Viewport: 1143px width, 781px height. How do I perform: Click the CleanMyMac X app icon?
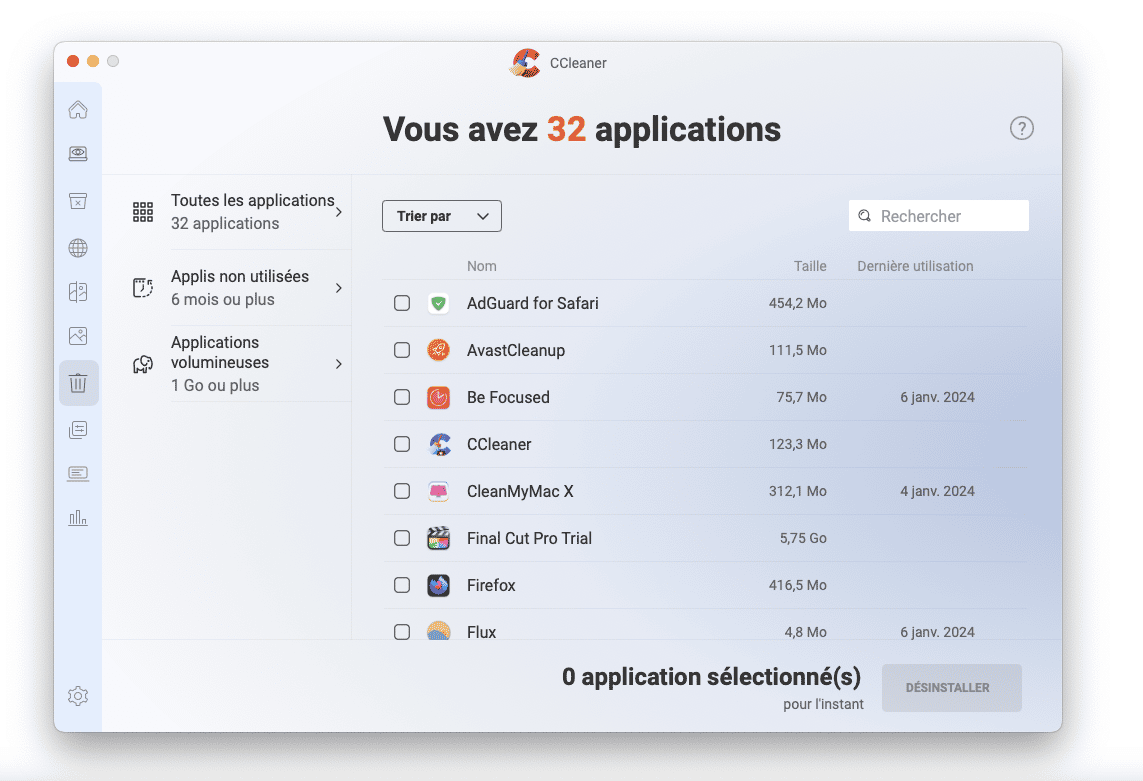(438, 491)
